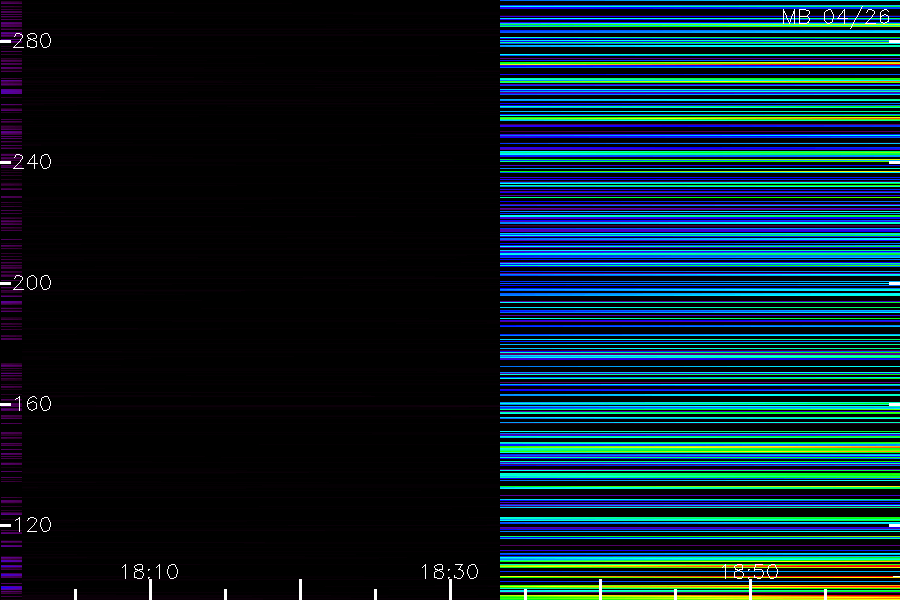
Task: Click the 120 axis label
Action: [32, 525]
